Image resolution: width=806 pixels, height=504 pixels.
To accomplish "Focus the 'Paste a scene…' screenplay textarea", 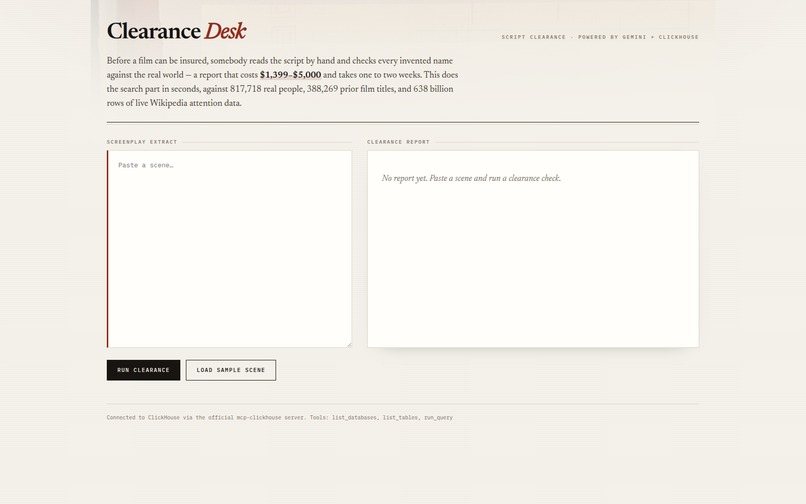I will click(x=229, y=249).
